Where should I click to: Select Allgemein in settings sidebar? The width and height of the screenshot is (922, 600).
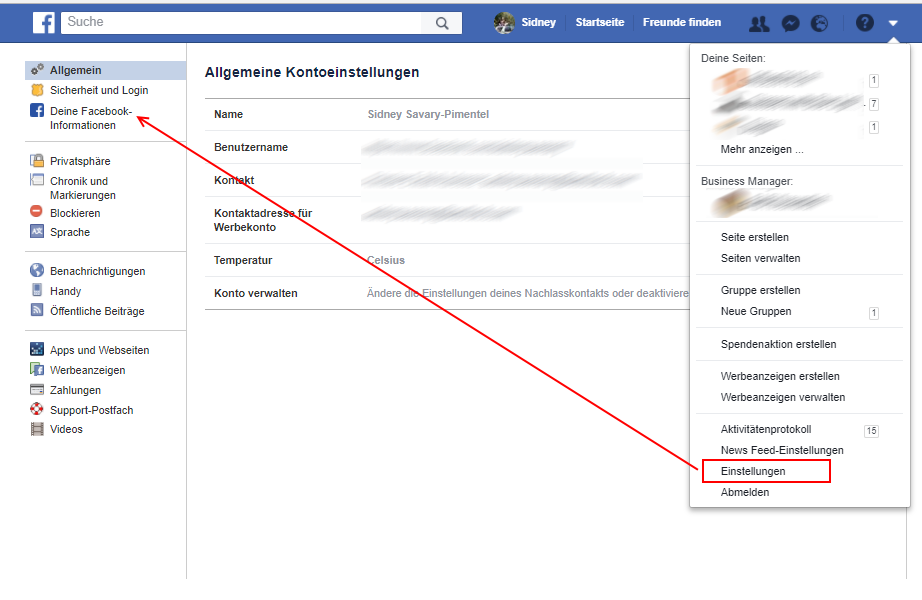coord(106,70)
